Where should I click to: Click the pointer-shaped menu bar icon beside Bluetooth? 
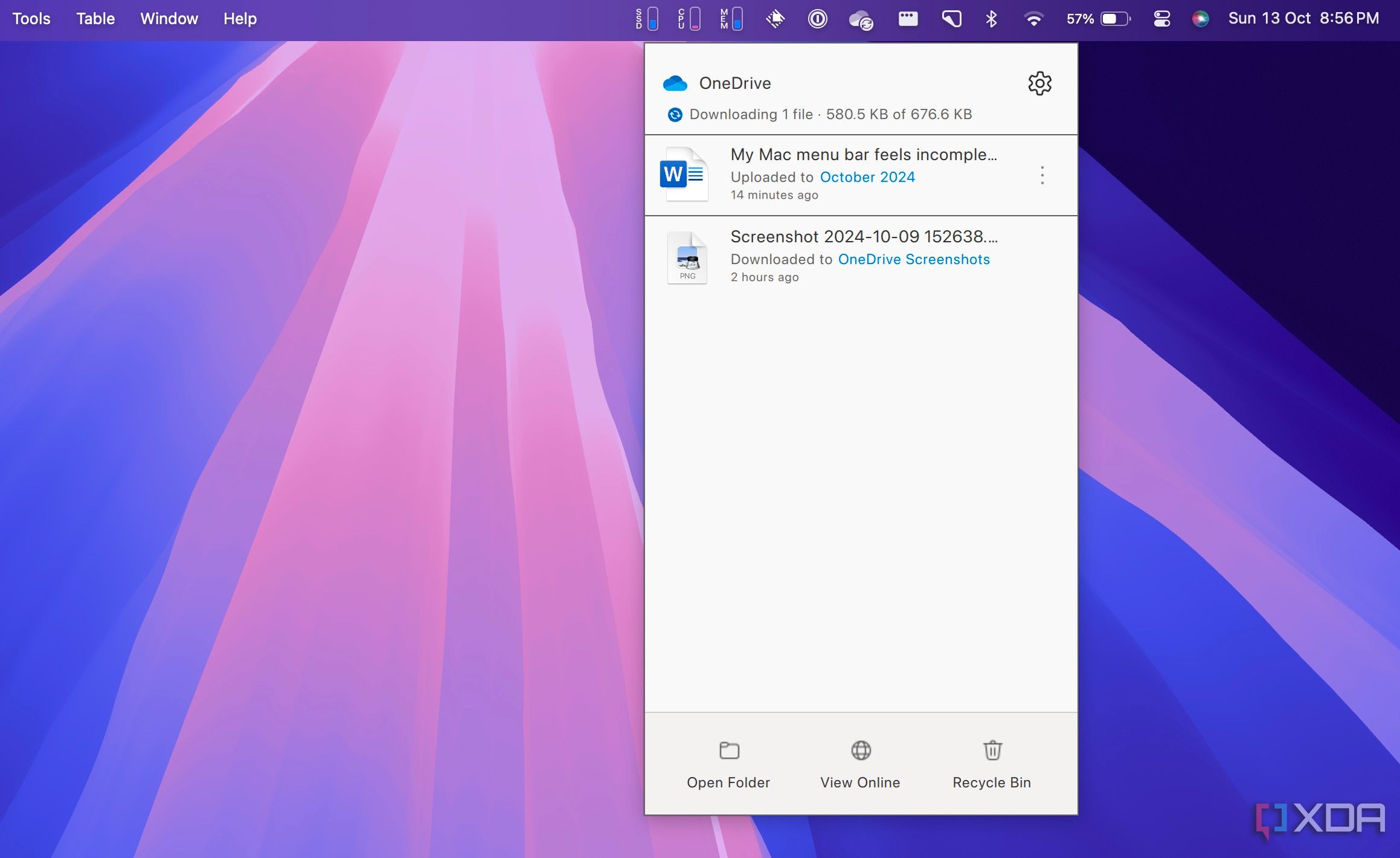coord(951,19)
